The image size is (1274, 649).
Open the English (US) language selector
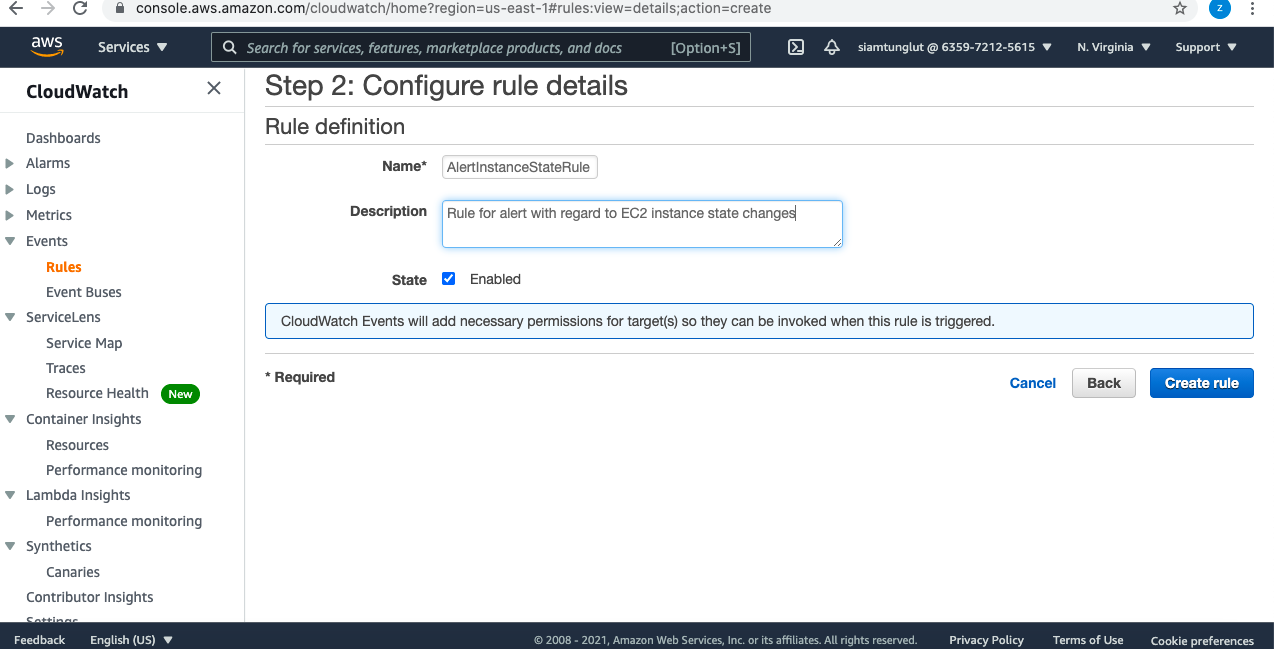(131, 640)
